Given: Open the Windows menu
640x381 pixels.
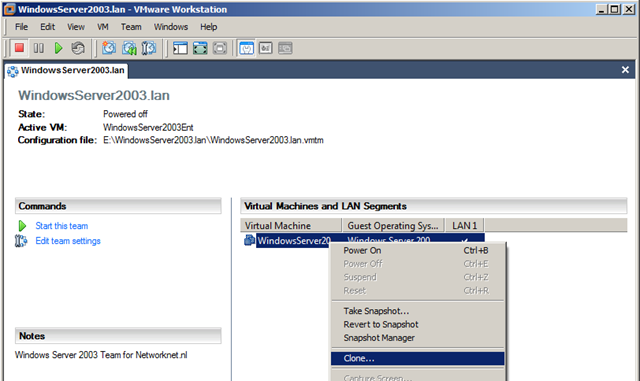Looking at the screenshot, I should pos(171,27).
